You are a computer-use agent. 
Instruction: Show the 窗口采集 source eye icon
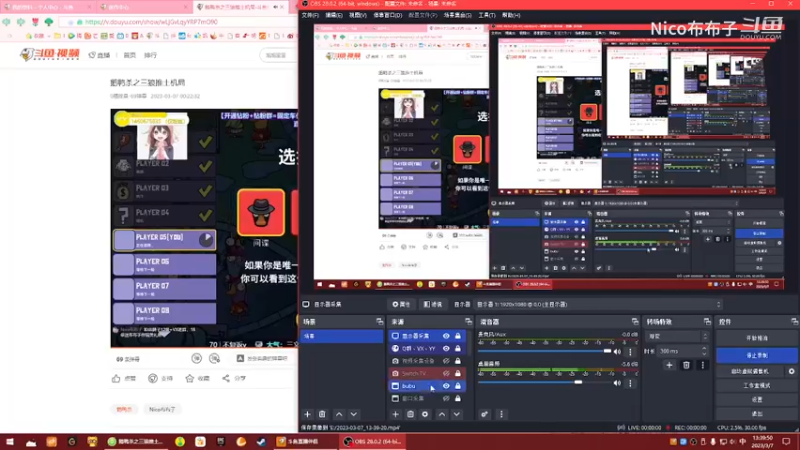(446, 398)
